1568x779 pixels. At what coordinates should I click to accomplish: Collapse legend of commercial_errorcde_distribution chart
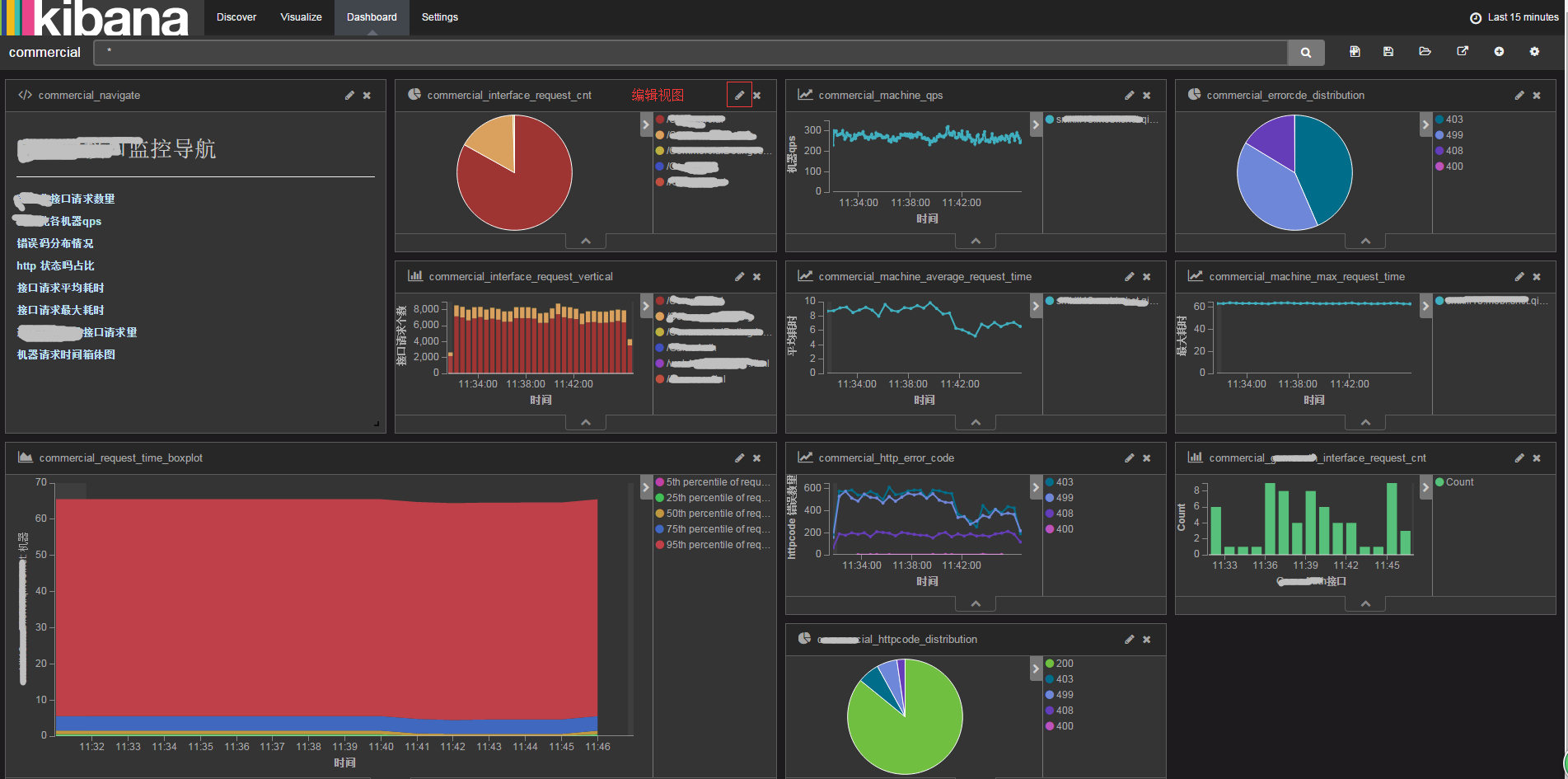[x=1425, y=125]
